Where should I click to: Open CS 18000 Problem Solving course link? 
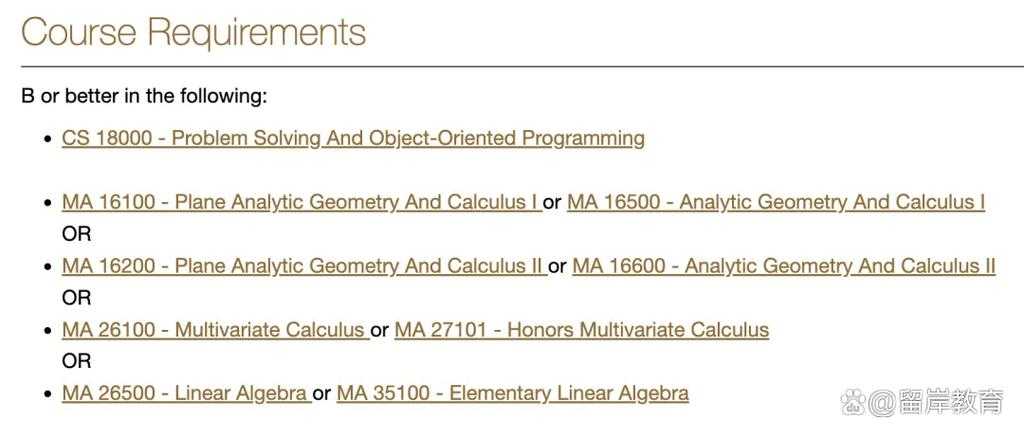coord(353,138)
